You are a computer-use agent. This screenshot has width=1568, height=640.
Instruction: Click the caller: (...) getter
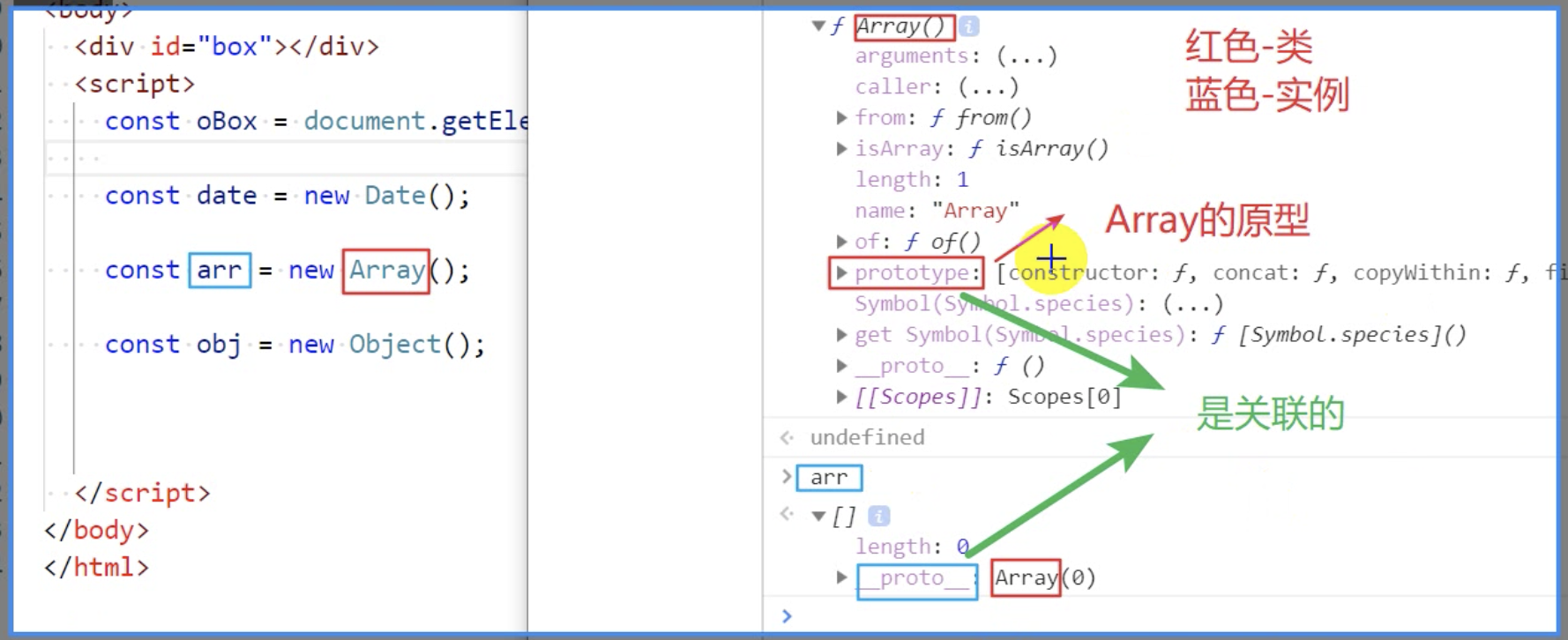click(937, 86)
